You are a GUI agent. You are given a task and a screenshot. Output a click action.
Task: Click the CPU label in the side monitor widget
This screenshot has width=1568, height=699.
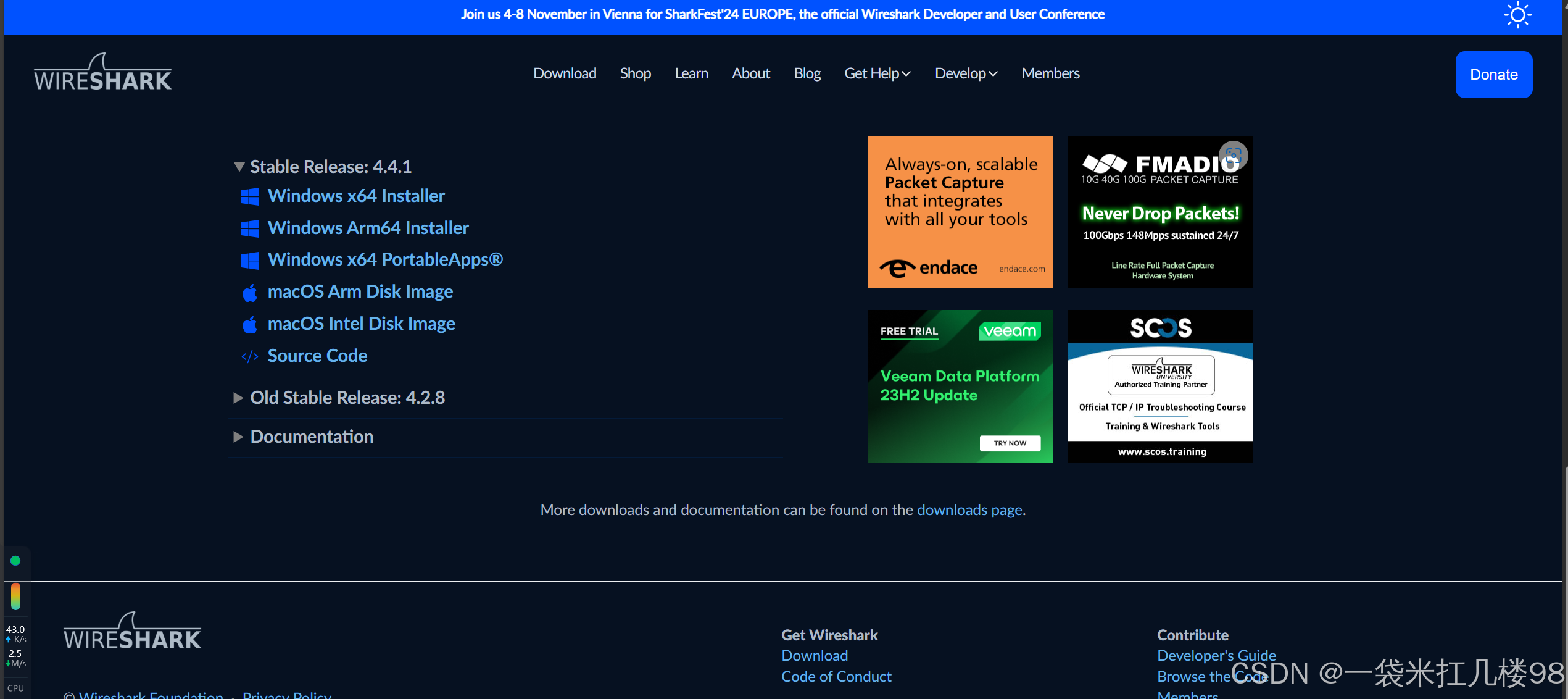pos(15,688)
